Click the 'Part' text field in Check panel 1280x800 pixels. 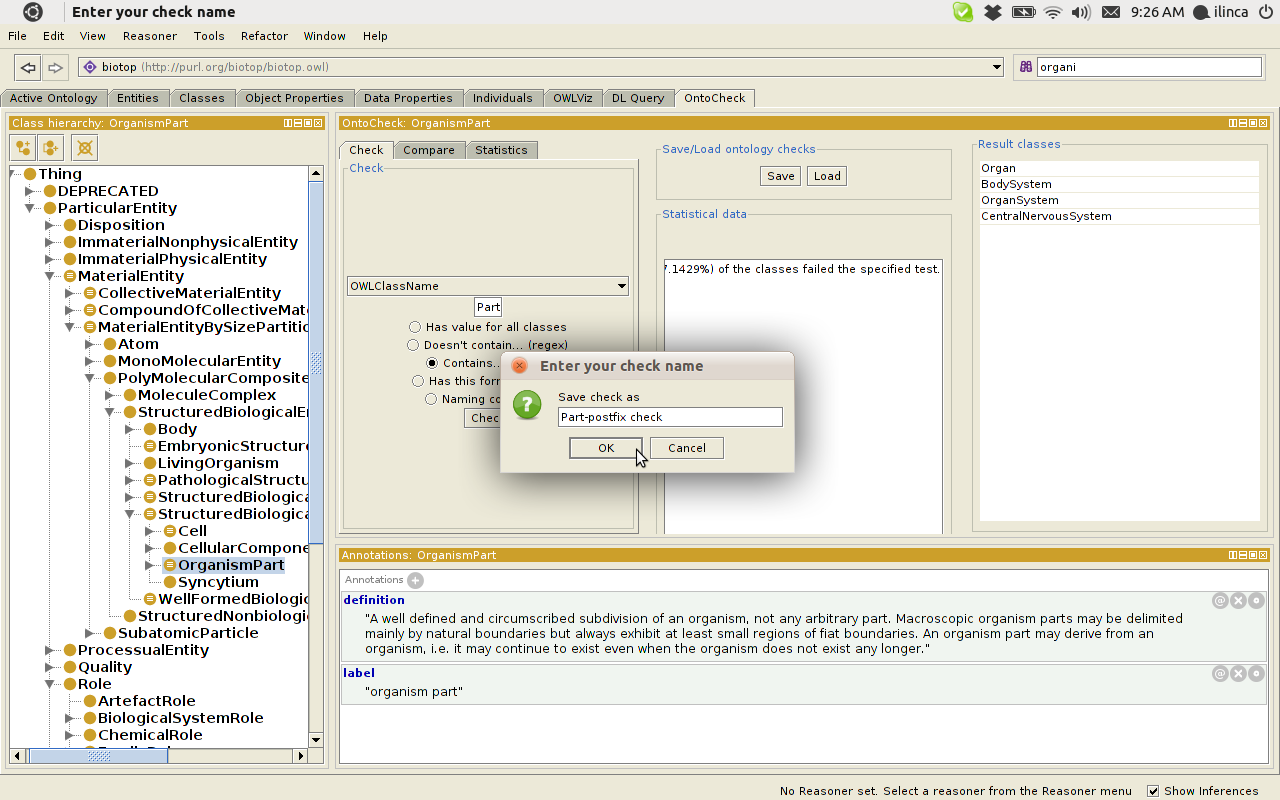pyautogui.click(x=488, y=307)
